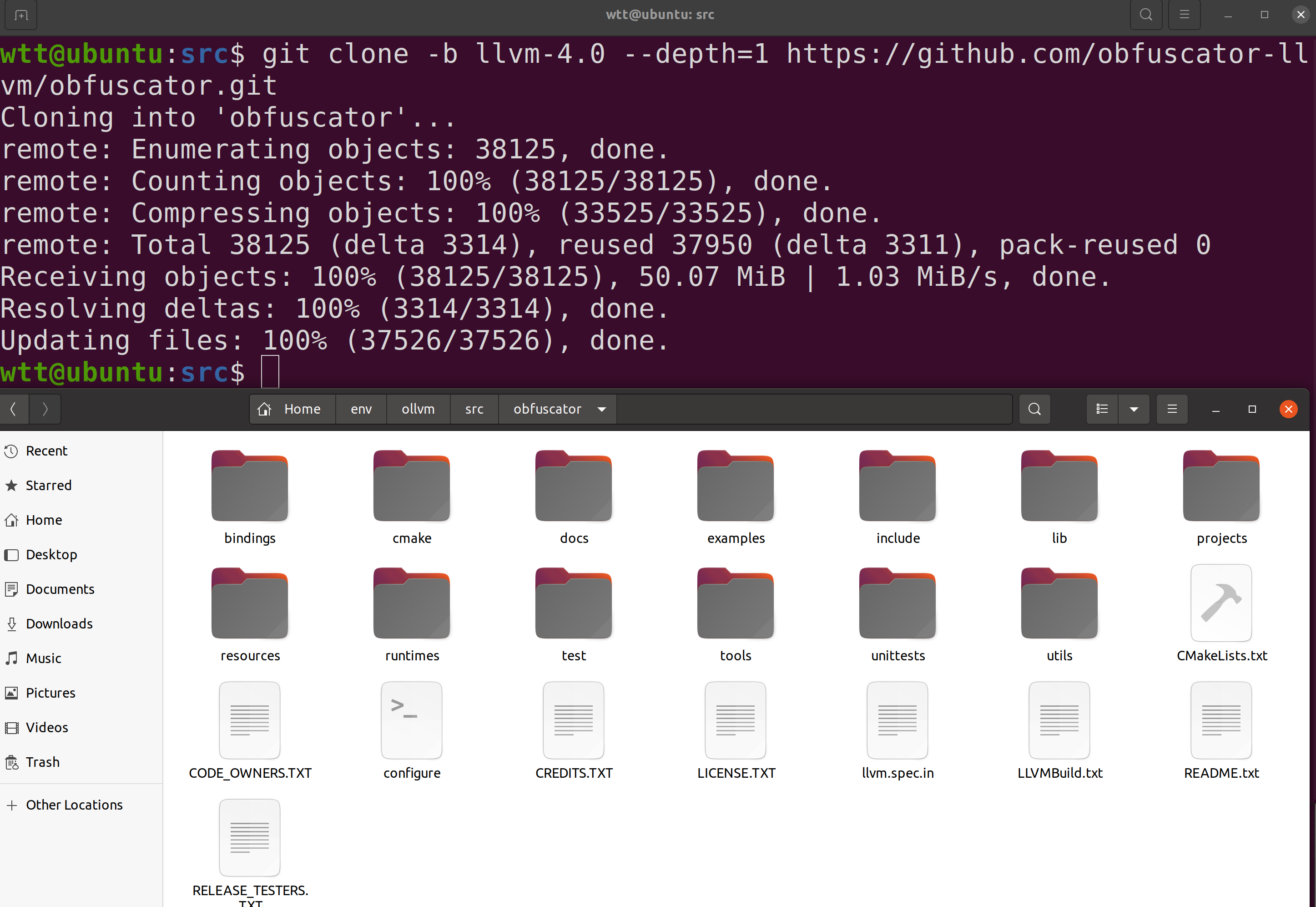
Task: Select Recent in file manager sidebar
Action: point(46,451)
